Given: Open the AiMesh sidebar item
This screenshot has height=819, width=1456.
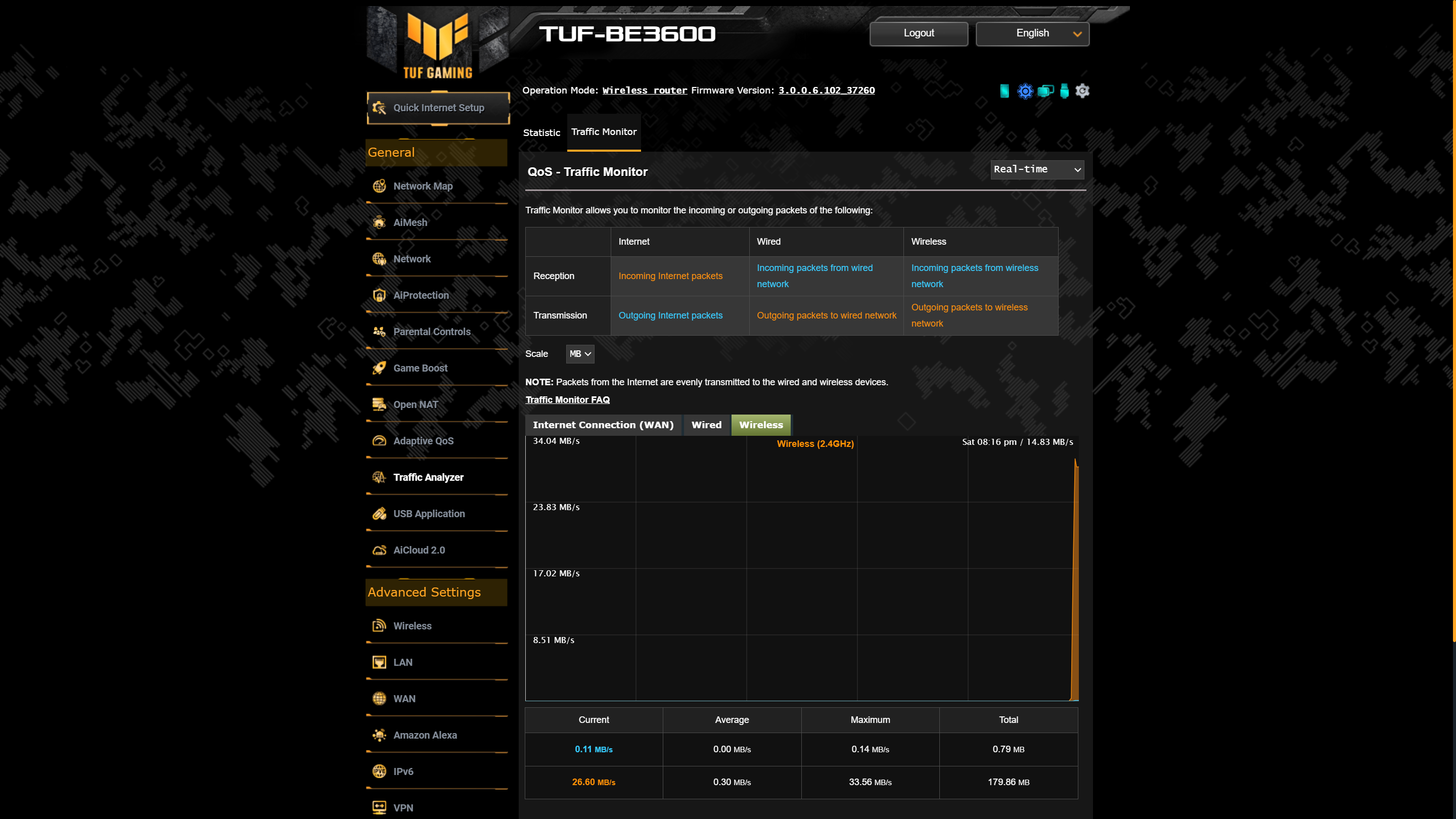Looking at the screenshot, I should click(x=410, y=222).
